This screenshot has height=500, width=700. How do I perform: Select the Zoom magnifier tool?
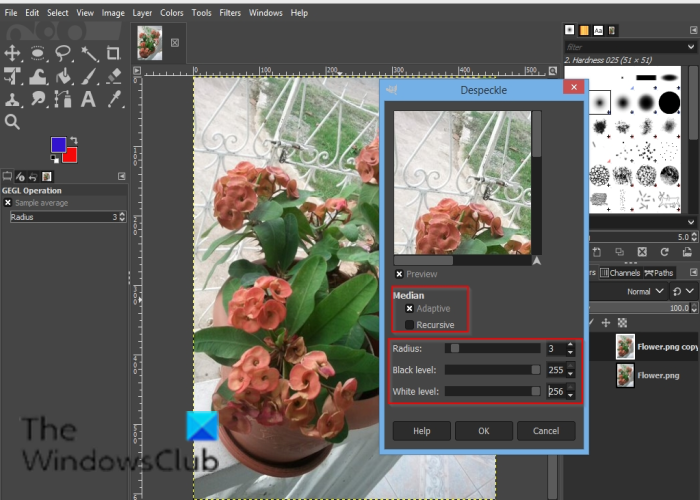[x=13, y=122]
